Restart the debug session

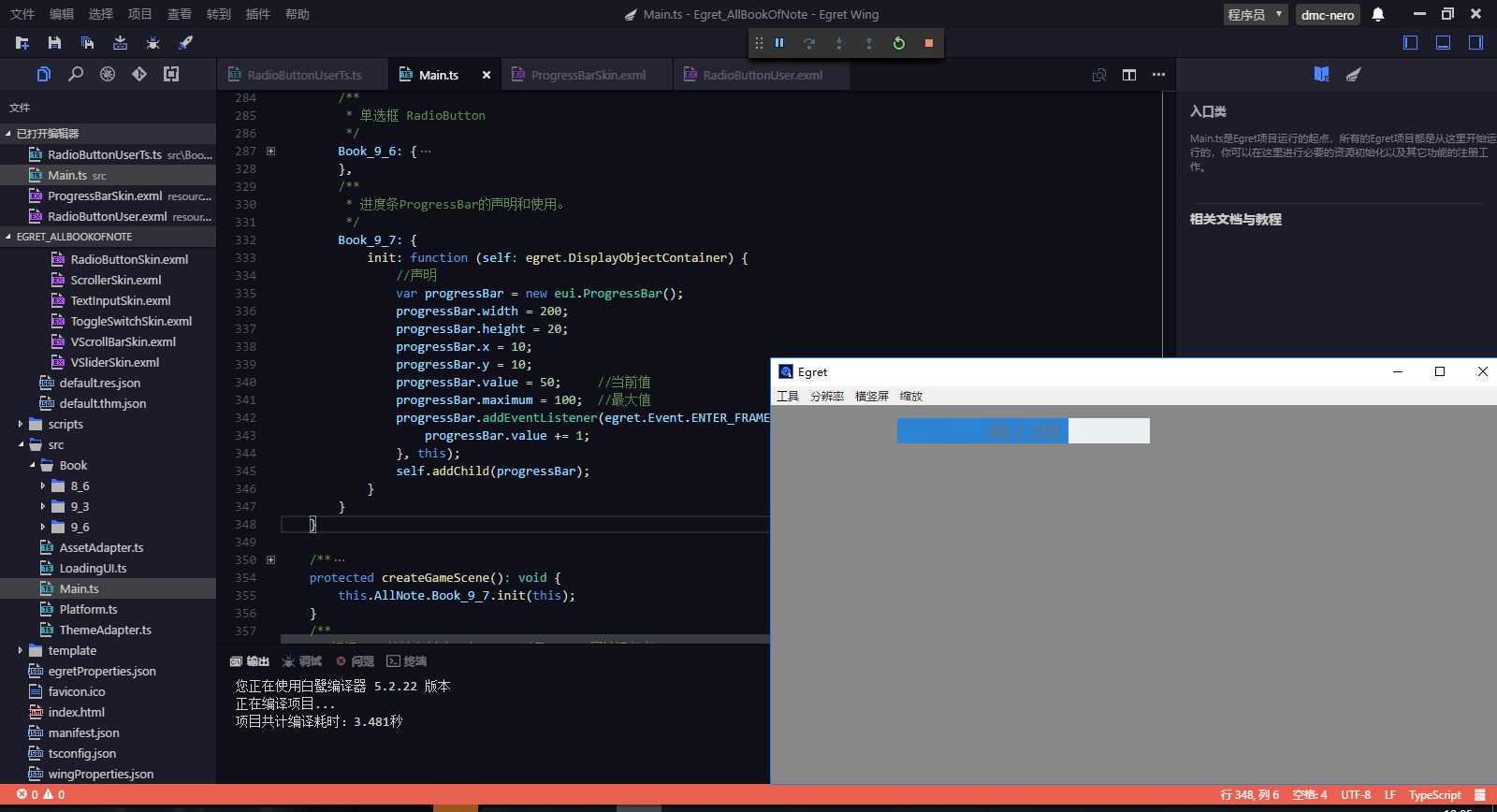click(899, 43)
